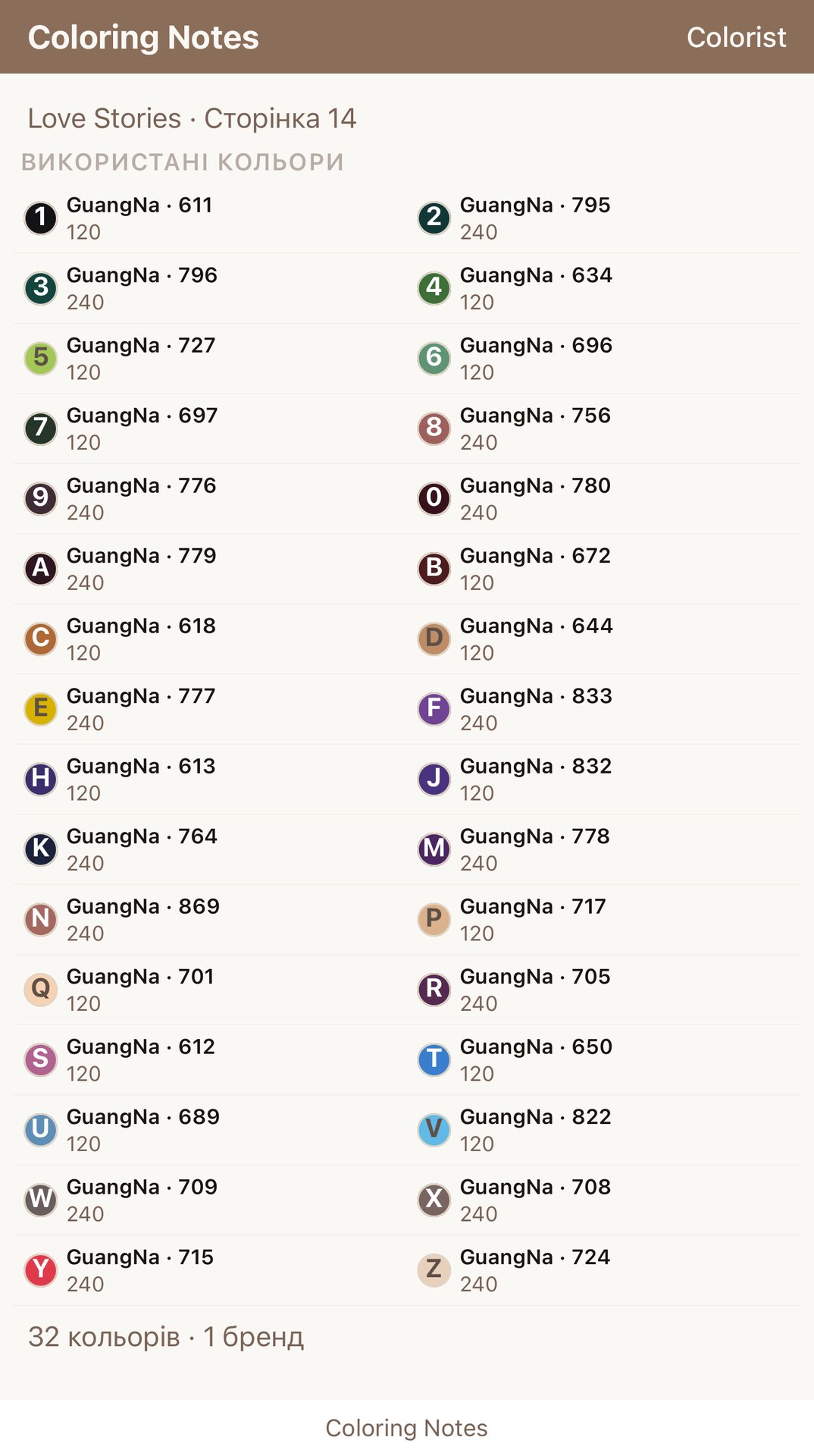
Task: Tap the Coloring Notes footer label
Action: [407, 1428]
